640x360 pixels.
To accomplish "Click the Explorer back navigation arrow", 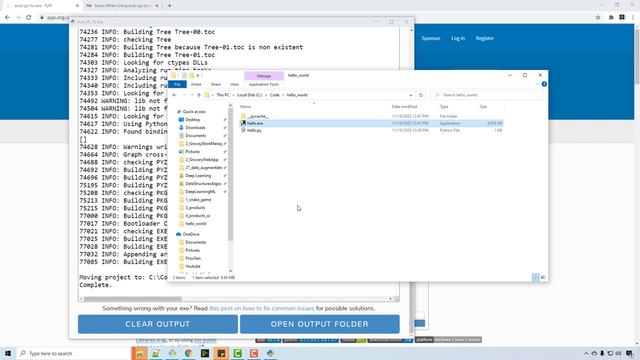I will tap(174, 95).
